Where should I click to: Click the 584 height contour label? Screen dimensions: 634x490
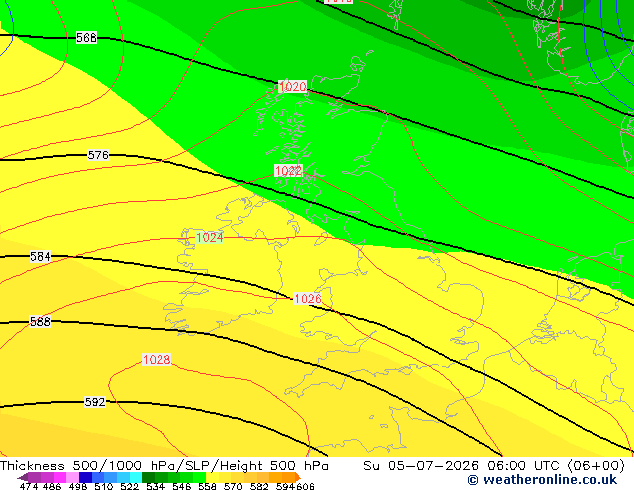click(40, 256)
